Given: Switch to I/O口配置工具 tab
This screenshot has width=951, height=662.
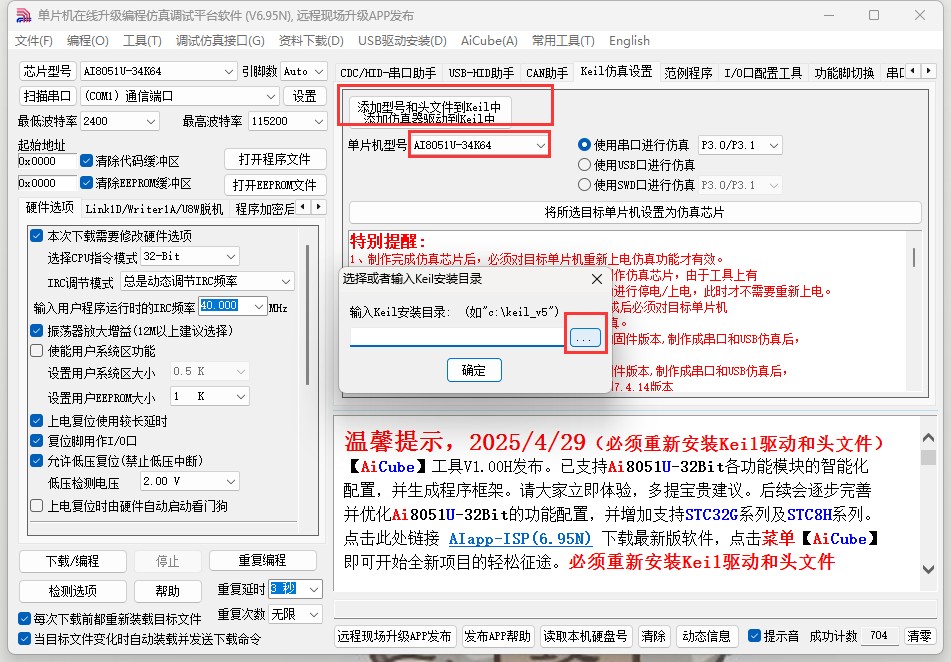Looking at the screenshot, I should pos(764,73).
